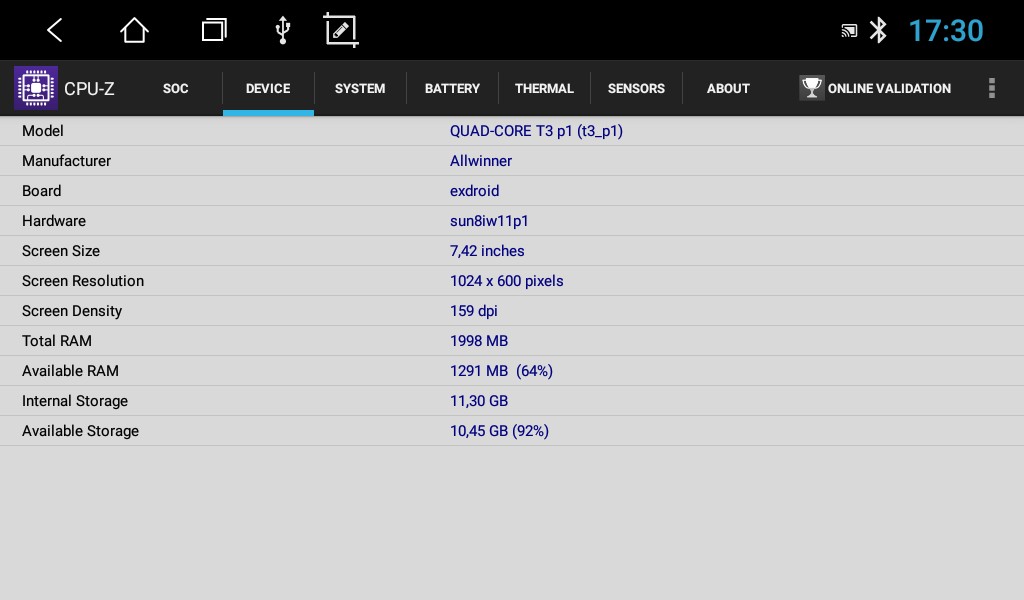1024x600 pixels.
Task: Open the three-dot overflow menu
Action: click(991, 87)
